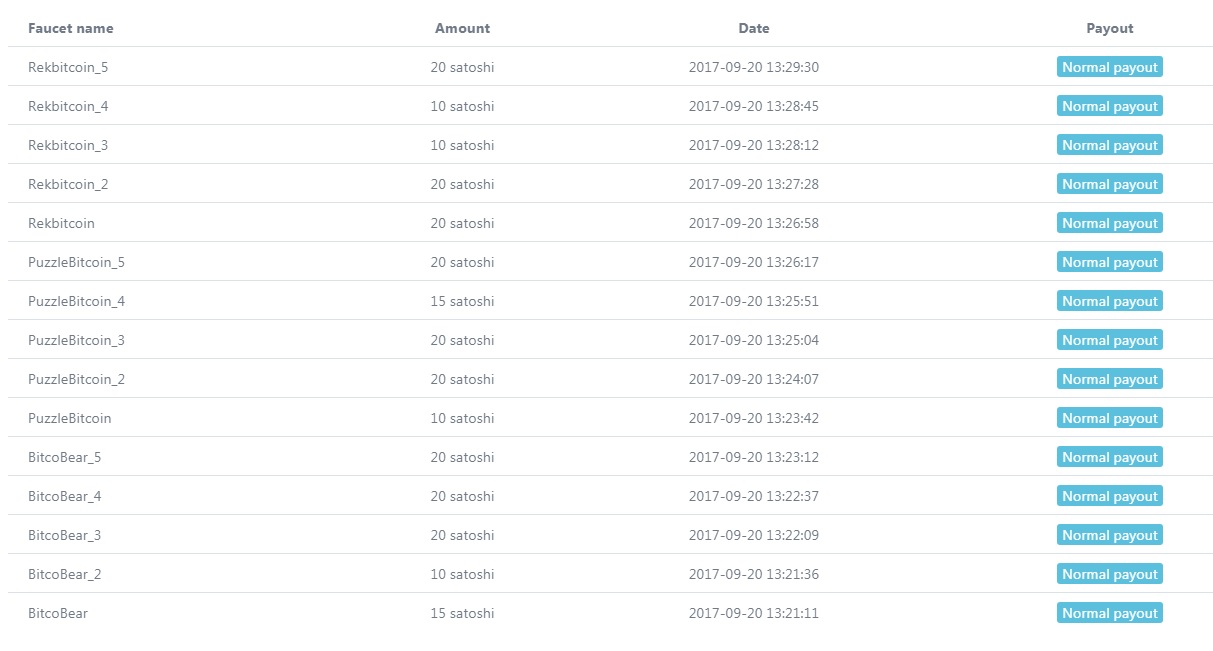Screen dimensions: 1213x651
Task: Open the PuzzleBitcoin_5 faucet entry
Action: (x=76, y=262)
